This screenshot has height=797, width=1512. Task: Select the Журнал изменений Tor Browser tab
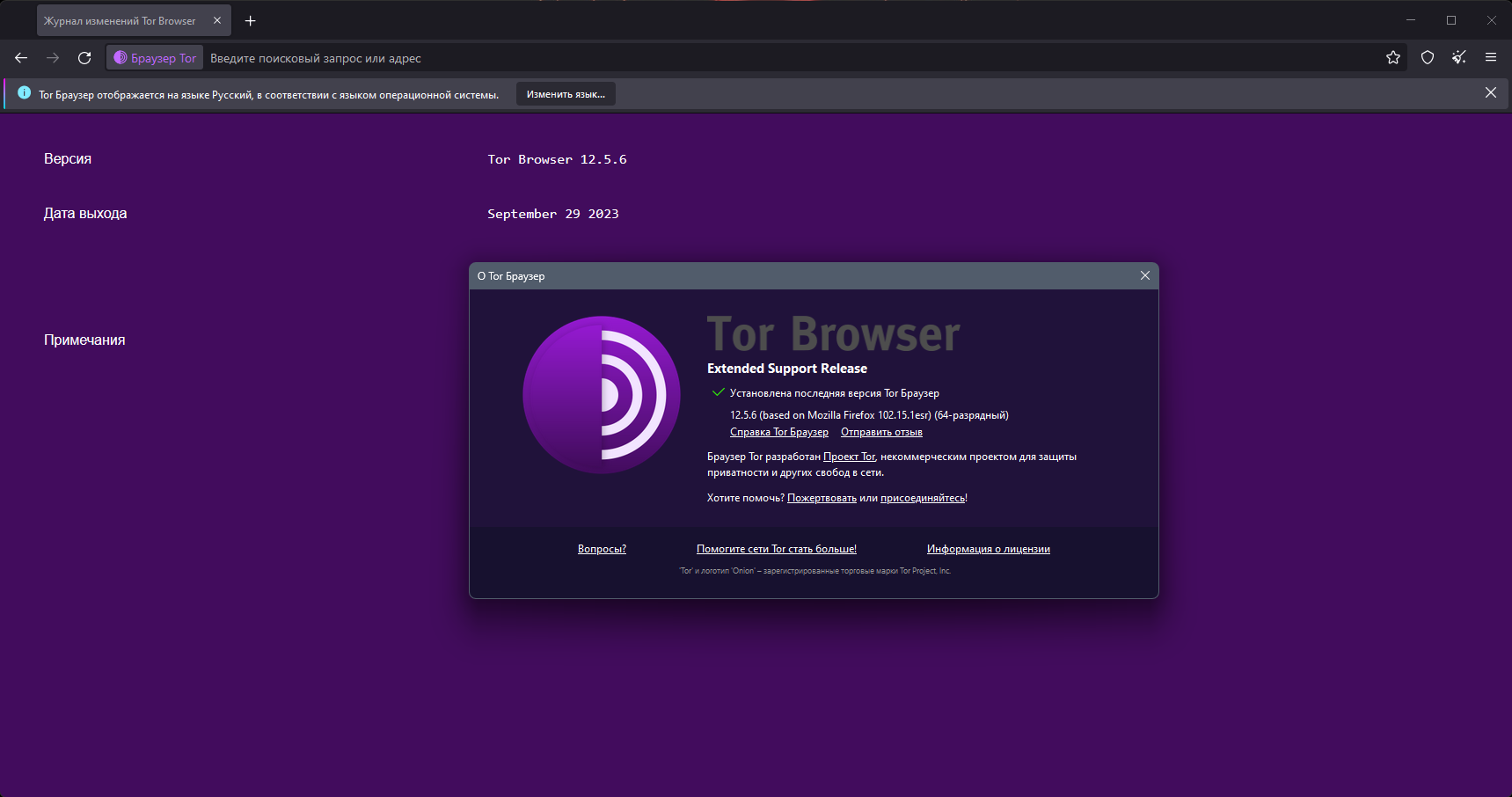(121, 20)
